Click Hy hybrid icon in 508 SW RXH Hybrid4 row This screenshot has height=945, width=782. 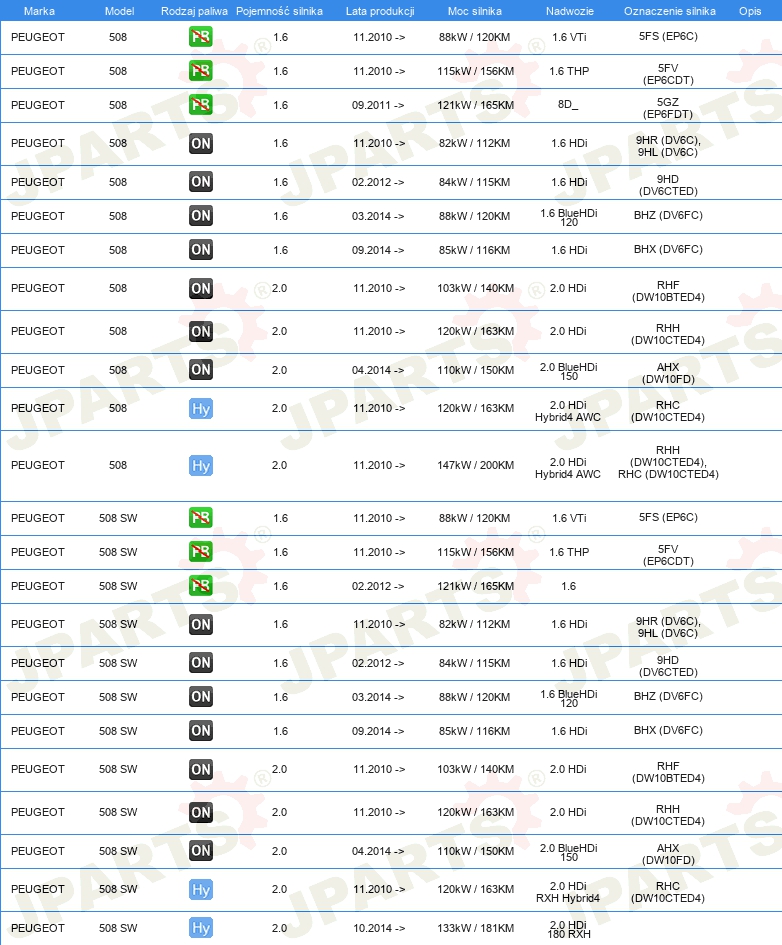coord(201,890)
